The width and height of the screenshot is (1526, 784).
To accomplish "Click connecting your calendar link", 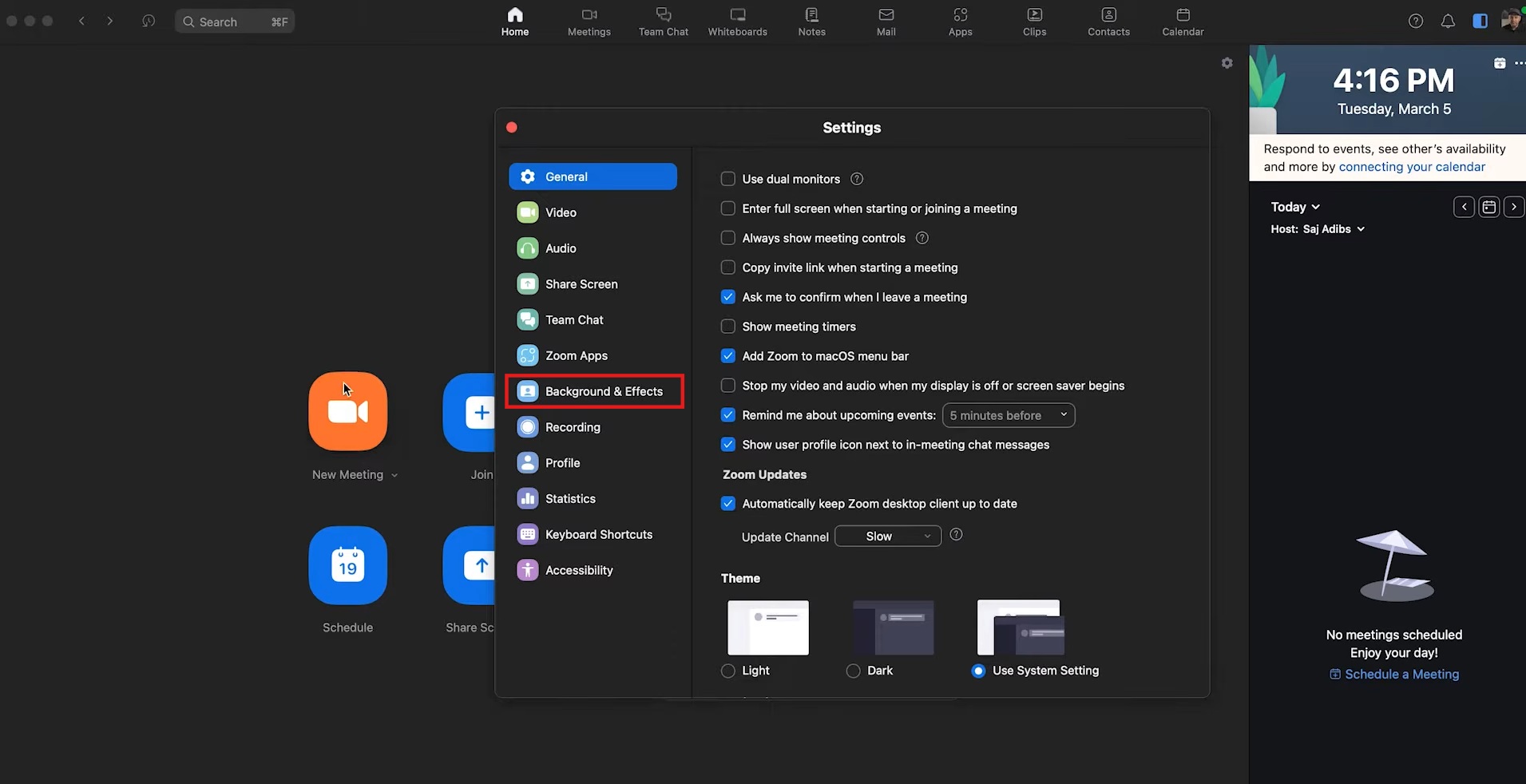I will 1412,167.
